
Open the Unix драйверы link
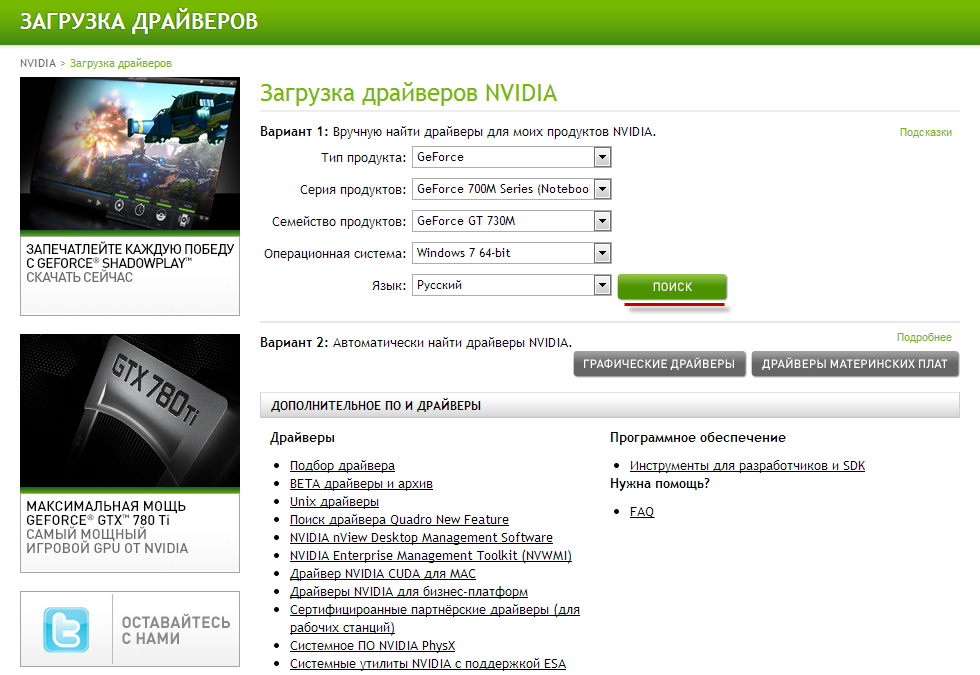pyautogui.click(x=334, y=502)
